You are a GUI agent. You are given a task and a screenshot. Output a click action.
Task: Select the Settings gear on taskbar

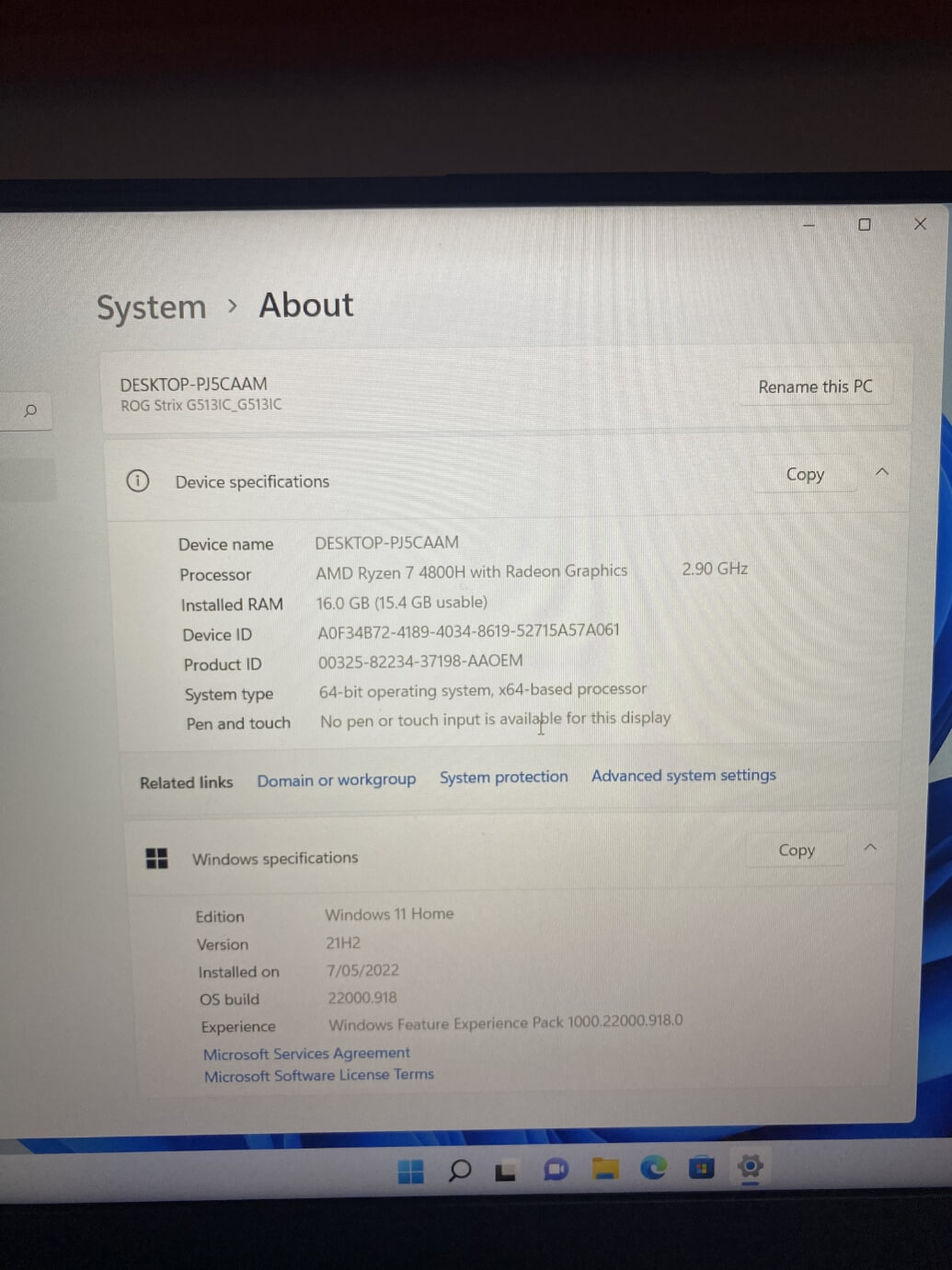(x=750, y=1166)
